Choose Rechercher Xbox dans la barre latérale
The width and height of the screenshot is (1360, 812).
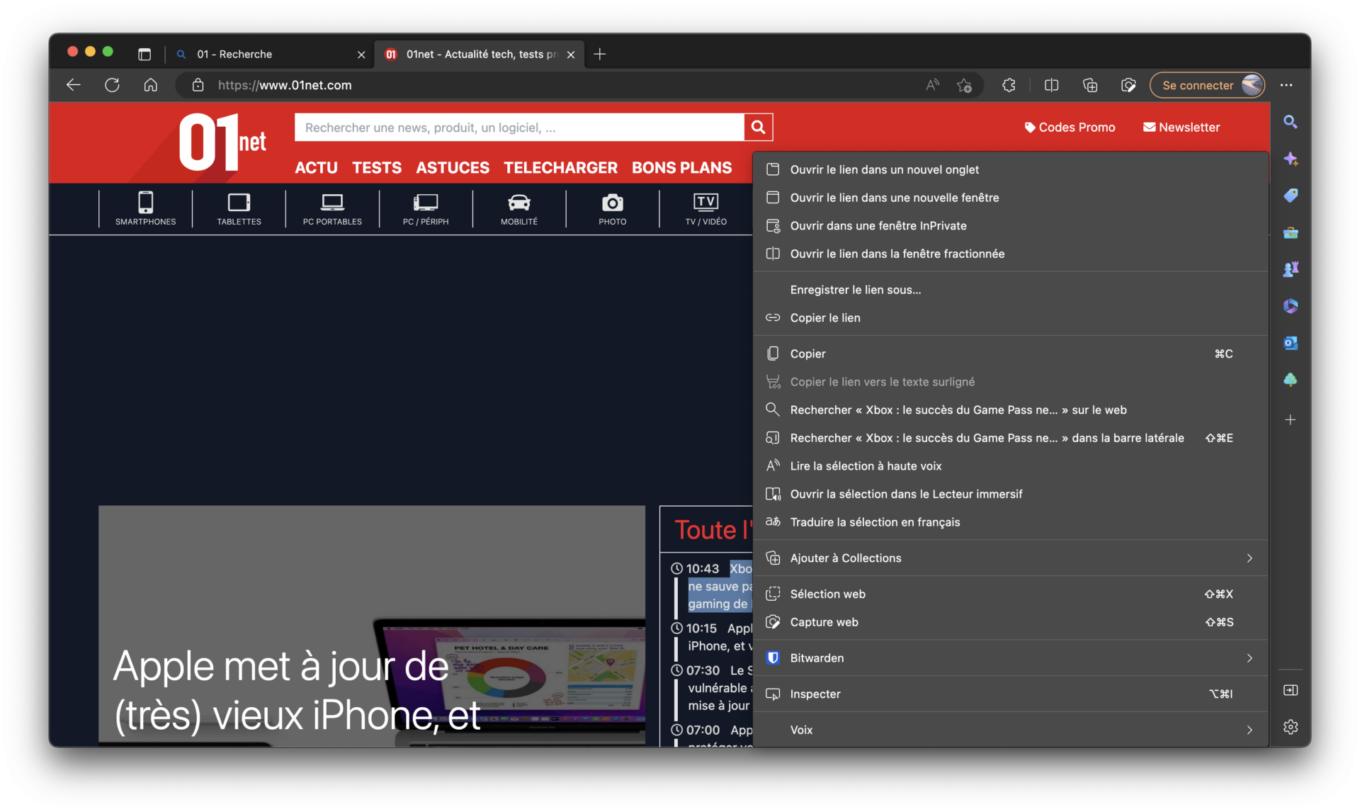tap(1010, 438)
